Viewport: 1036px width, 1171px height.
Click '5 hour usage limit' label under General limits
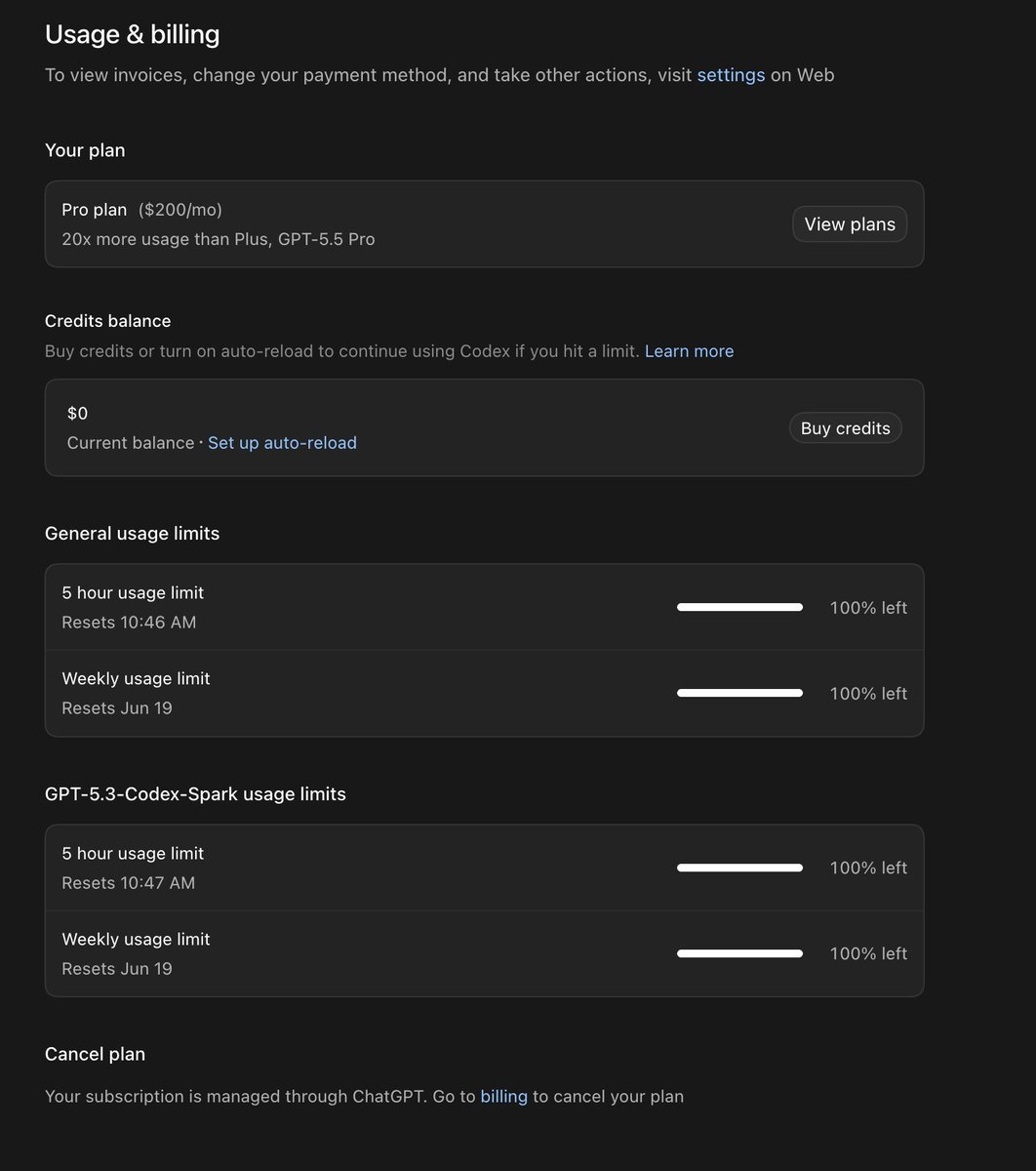click(133, 593)
